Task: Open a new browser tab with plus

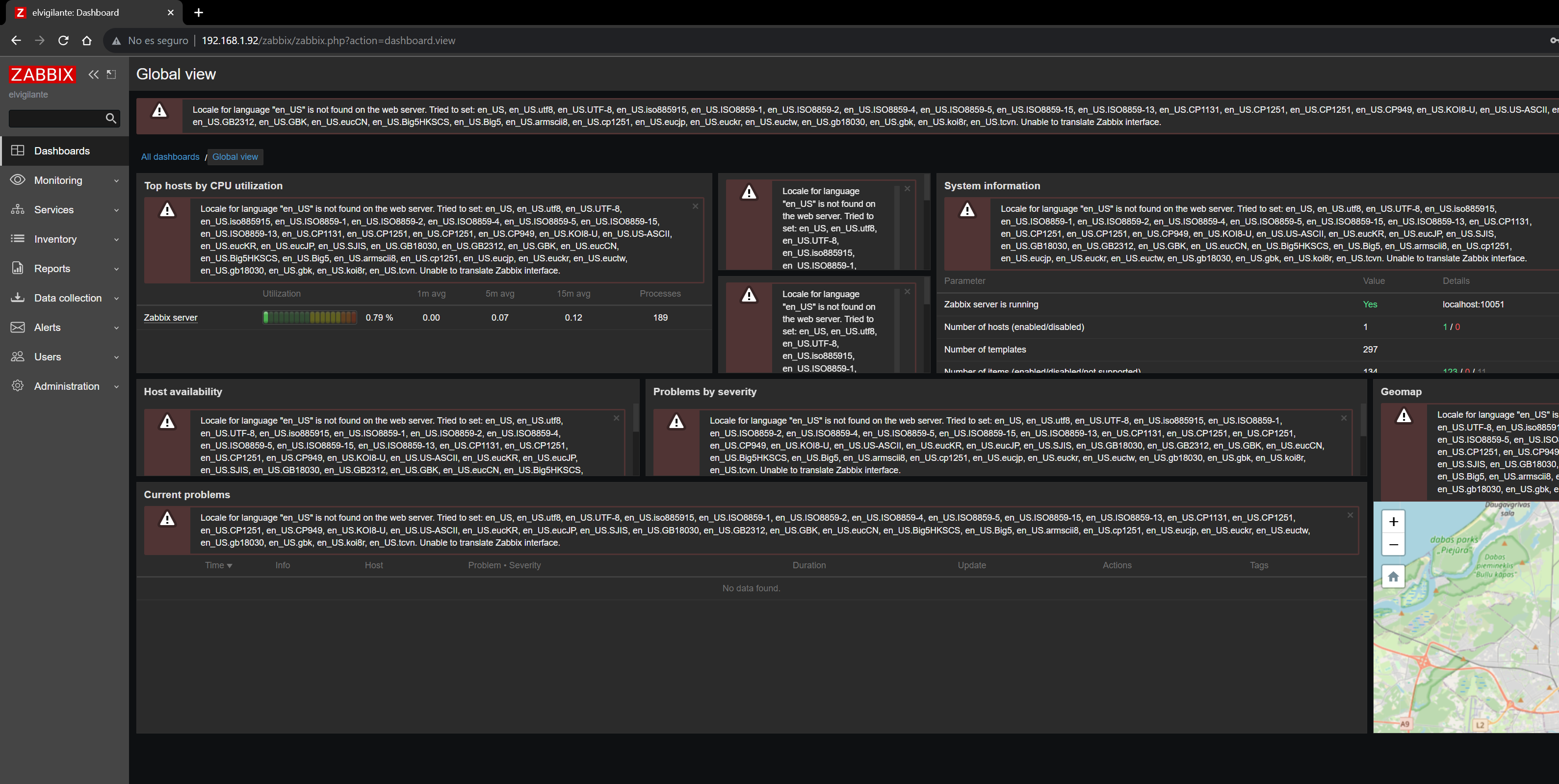Action: pyautogui.click(x=199, y=12)
